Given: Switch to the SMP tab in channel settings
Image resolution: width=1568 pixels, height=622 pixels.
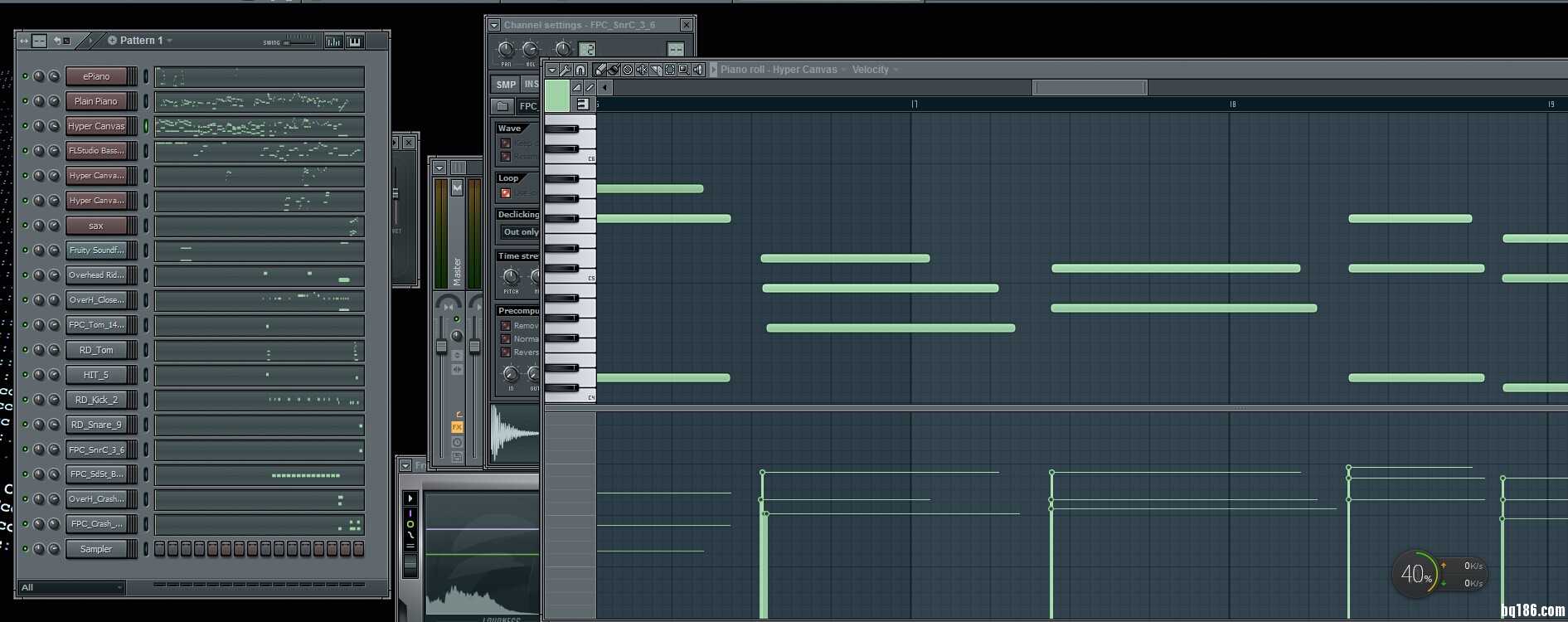Looking at the screenshot, I should coord(506,85).
